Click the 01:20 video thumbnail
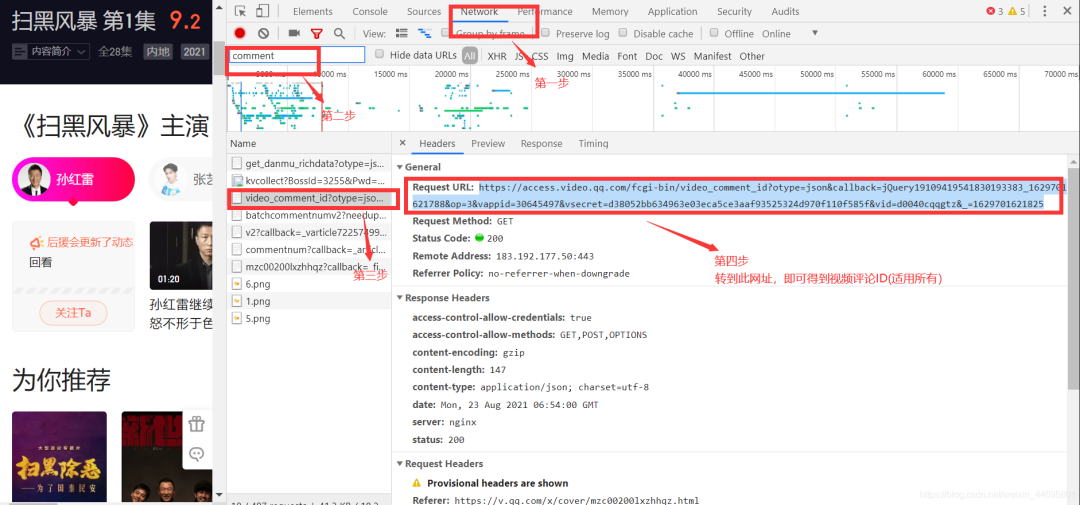 click(180, 256)
